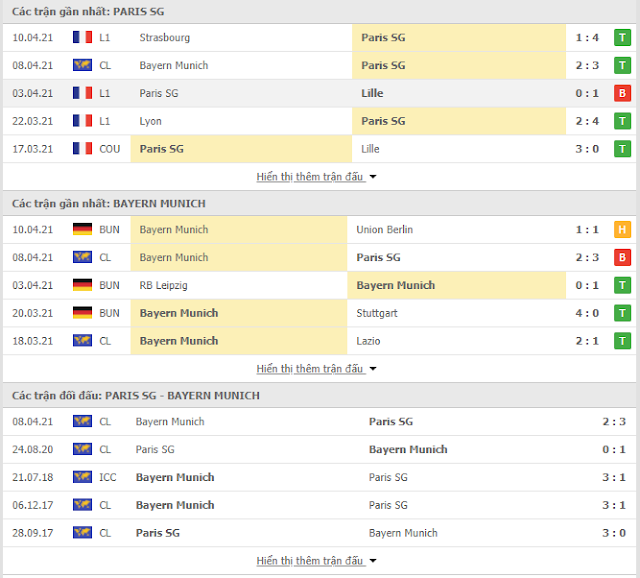Open the COU competition label on Lille row

(109, 149)
